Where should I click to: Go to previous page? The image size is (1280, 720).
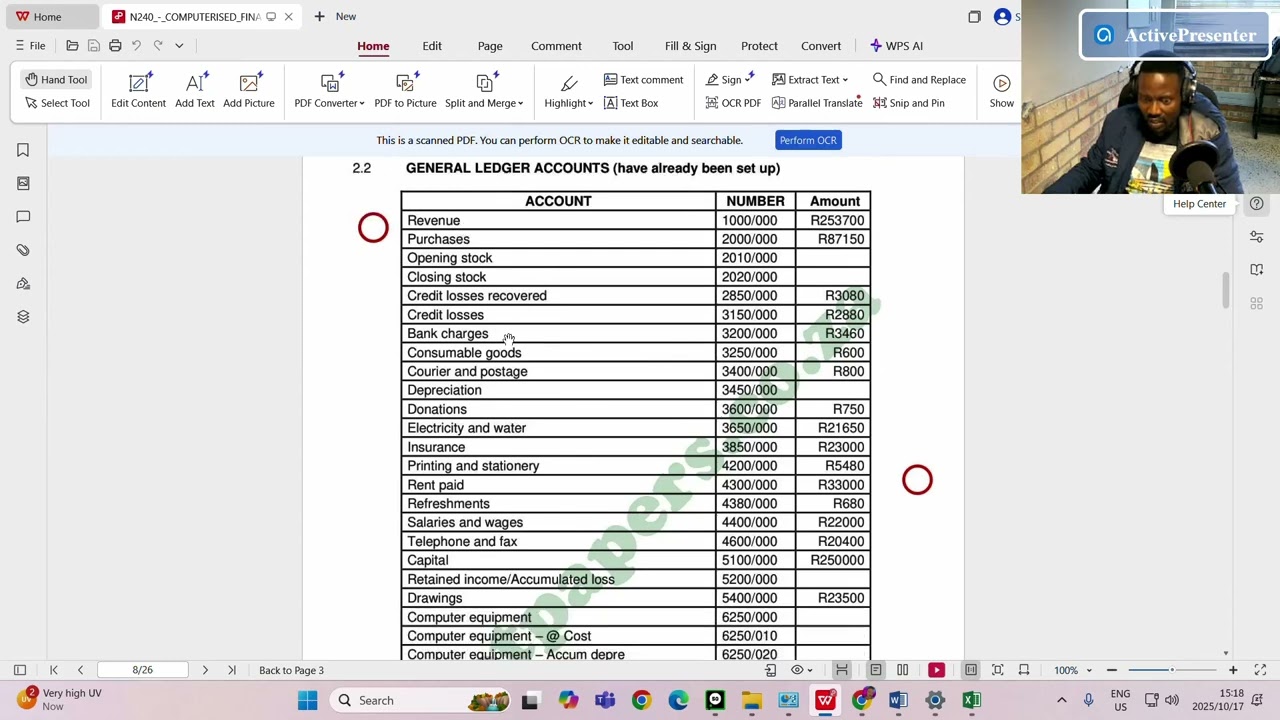pos(80,670)
